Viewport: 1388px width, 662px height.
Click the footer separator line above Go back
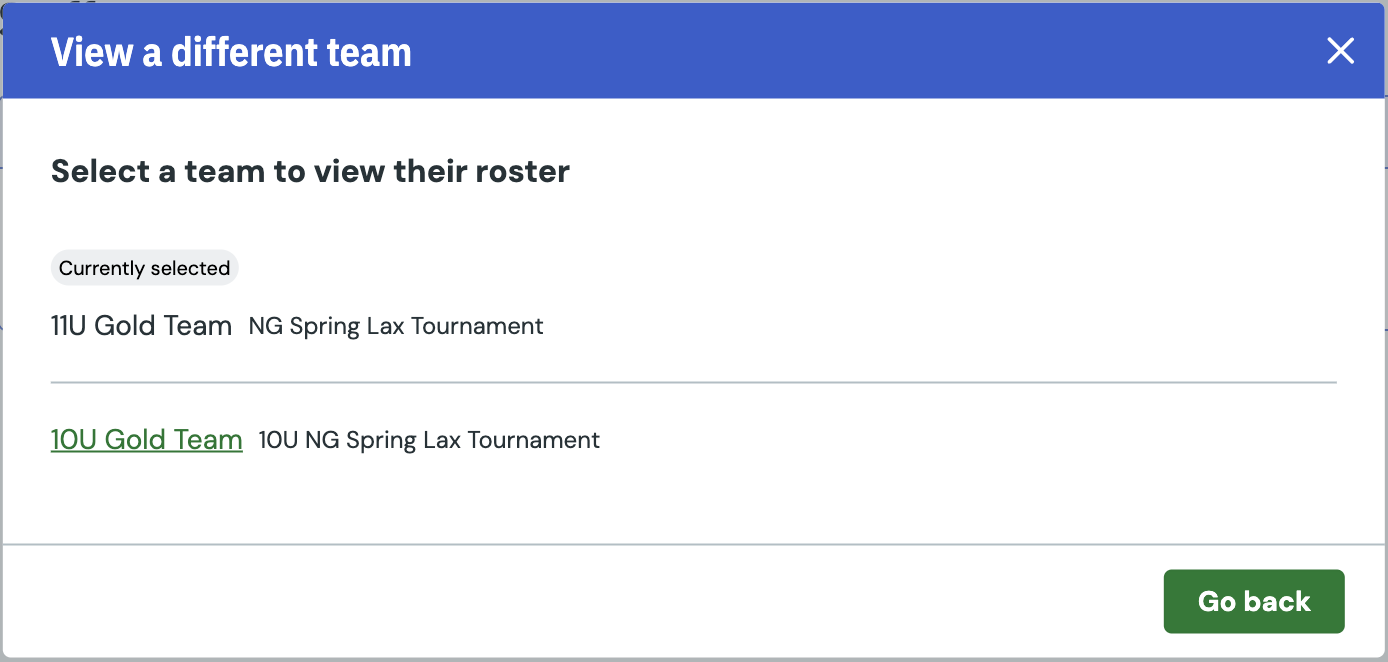[693, 545]
